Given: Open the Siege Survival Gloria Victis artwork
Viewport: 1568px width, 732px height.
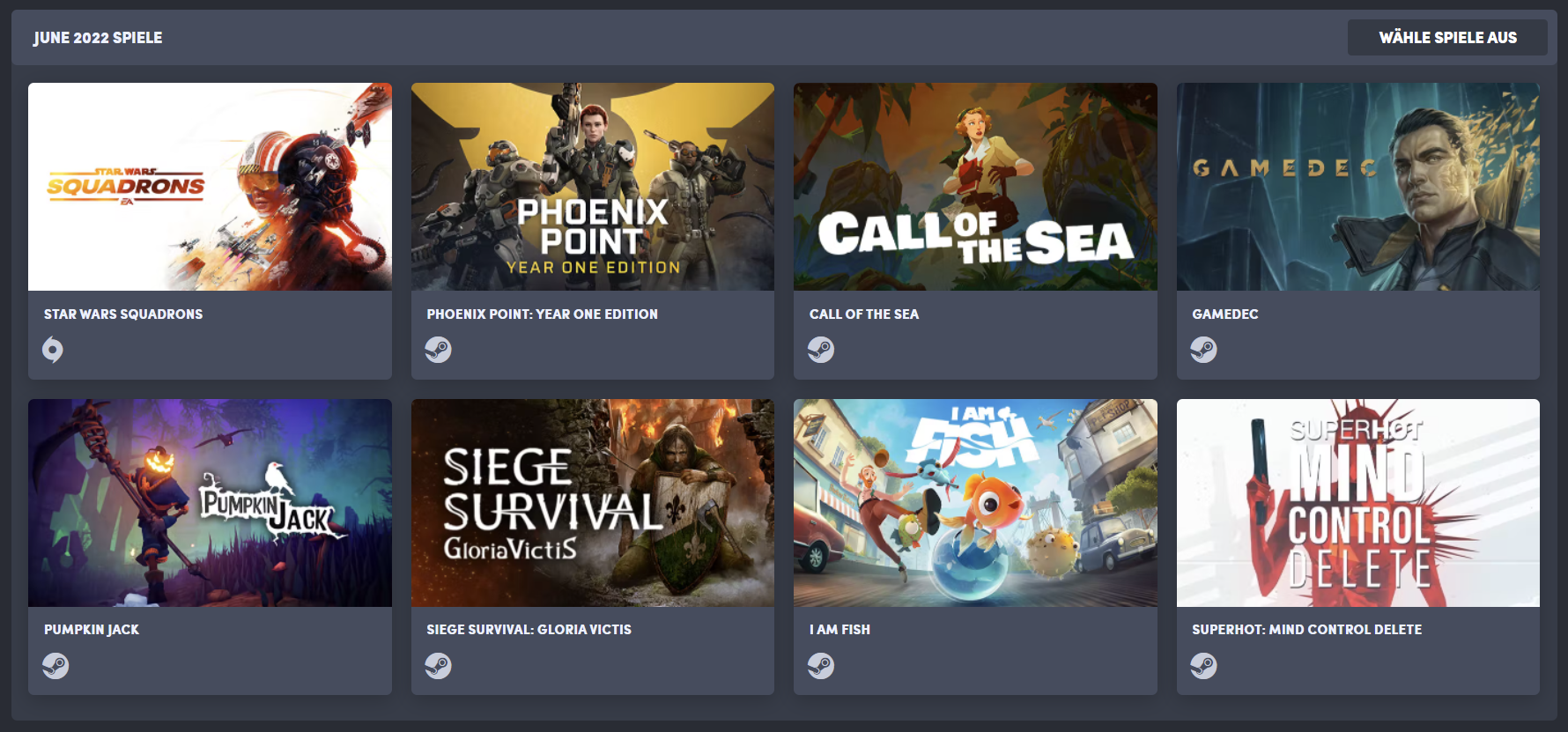Looking at the screenshot, I should click(593, 503).
